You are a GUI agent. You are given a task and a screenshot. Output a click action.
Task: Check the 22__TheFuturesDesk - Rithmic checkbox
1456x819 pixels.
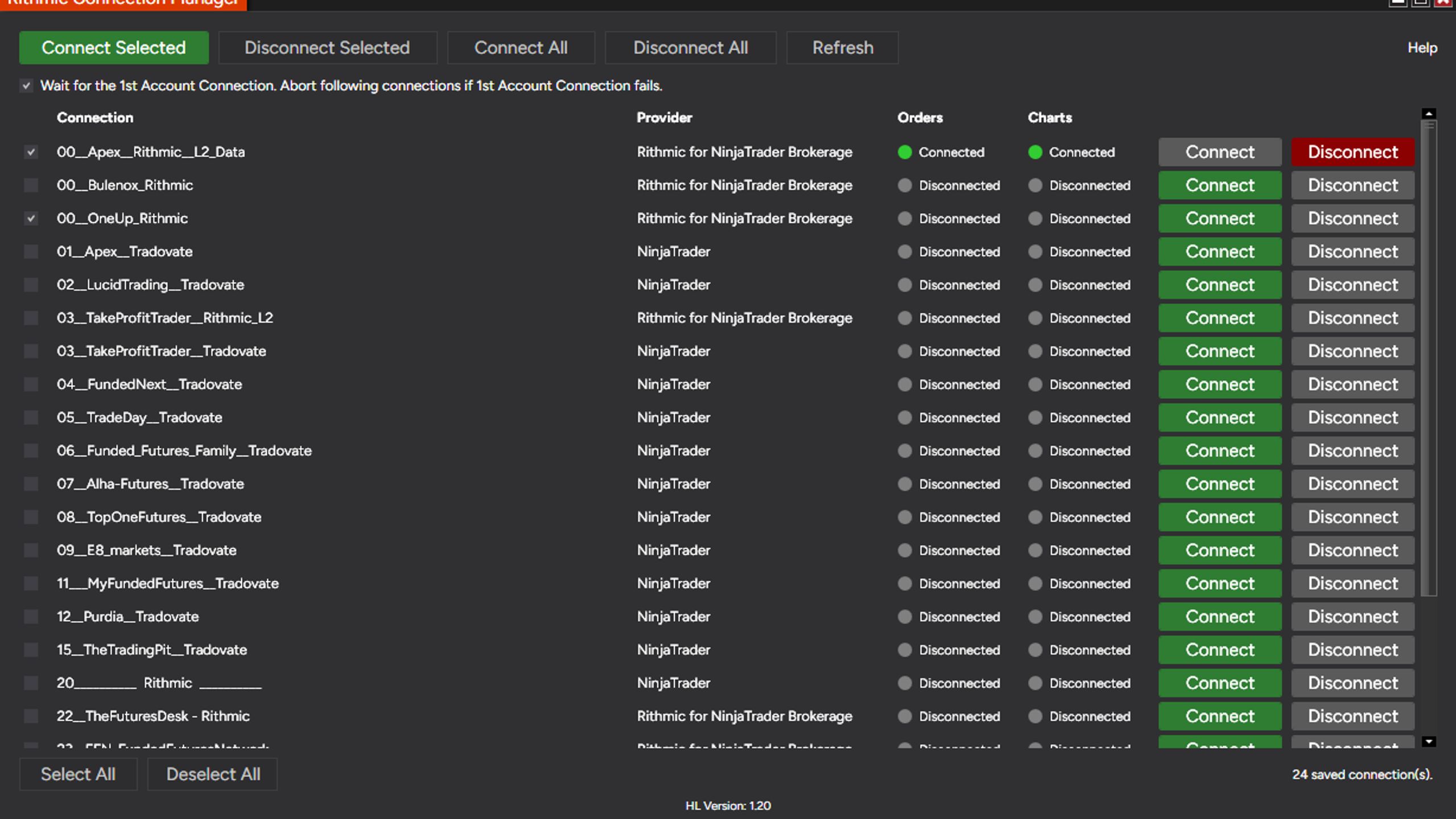pos(31,716)
